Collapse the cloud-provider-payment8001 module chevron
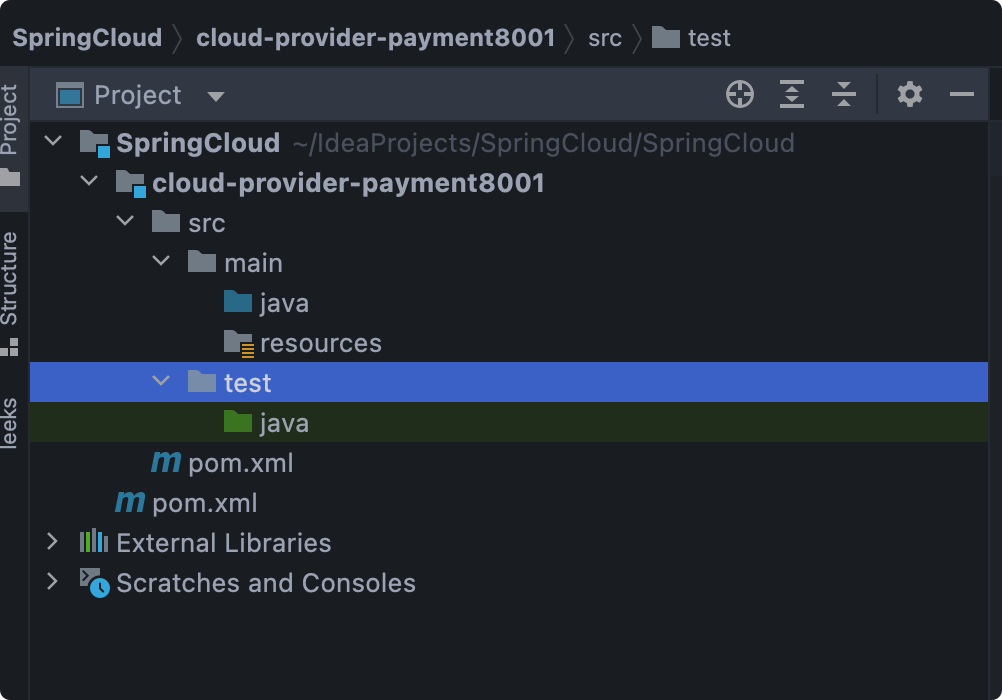Screen dimensions: 1002x700 89,182
